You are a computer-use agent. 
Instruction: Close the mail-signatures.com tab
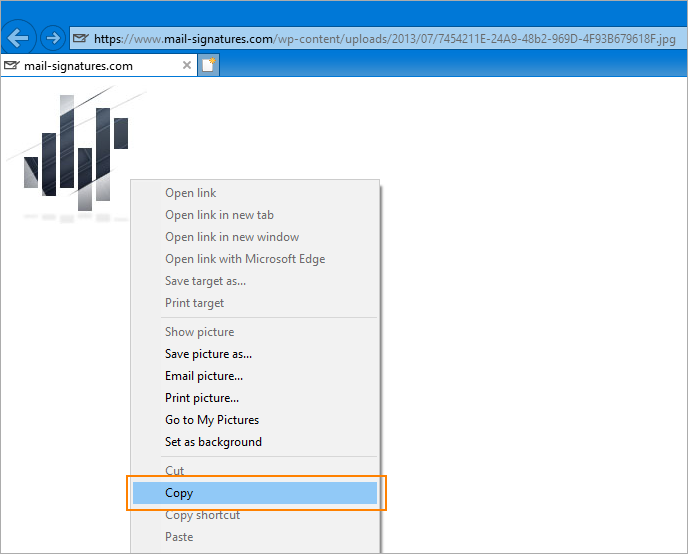tap(187, 66)
